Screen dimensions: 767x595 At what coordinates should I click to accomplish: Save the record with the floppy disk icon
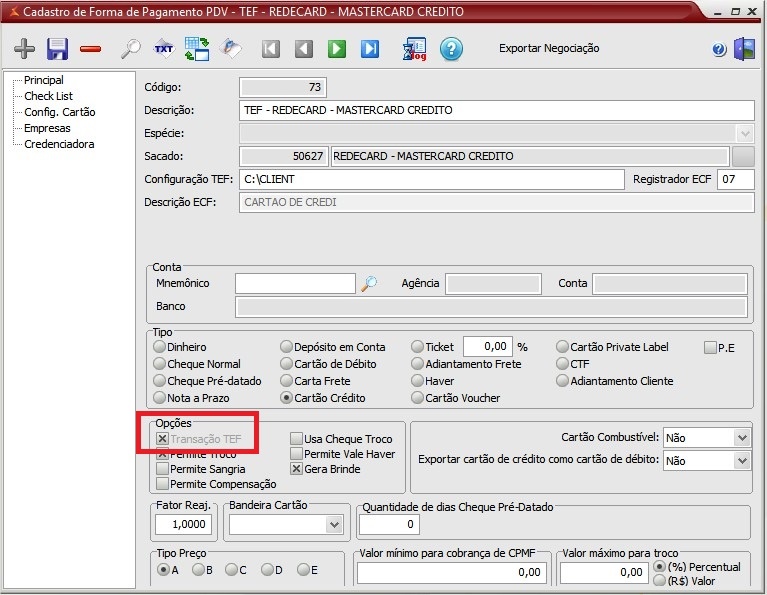click(57, 49)
